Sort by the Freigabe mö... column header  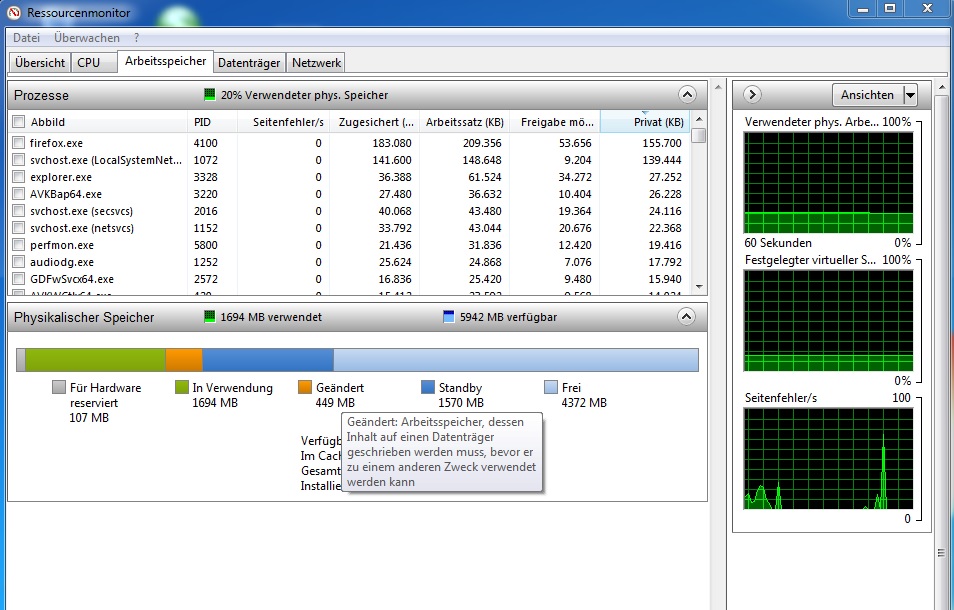(x=555, y=122)
